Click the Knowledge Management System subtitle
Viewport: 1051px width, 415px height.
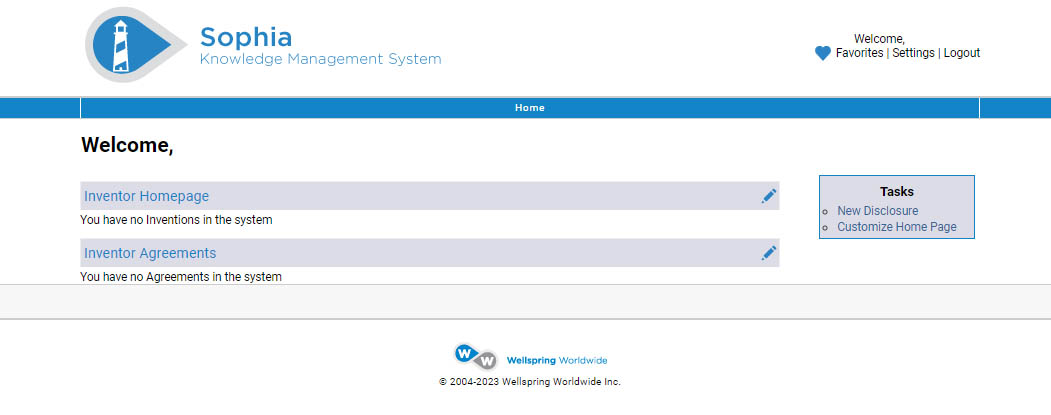[x=320, y=60]
